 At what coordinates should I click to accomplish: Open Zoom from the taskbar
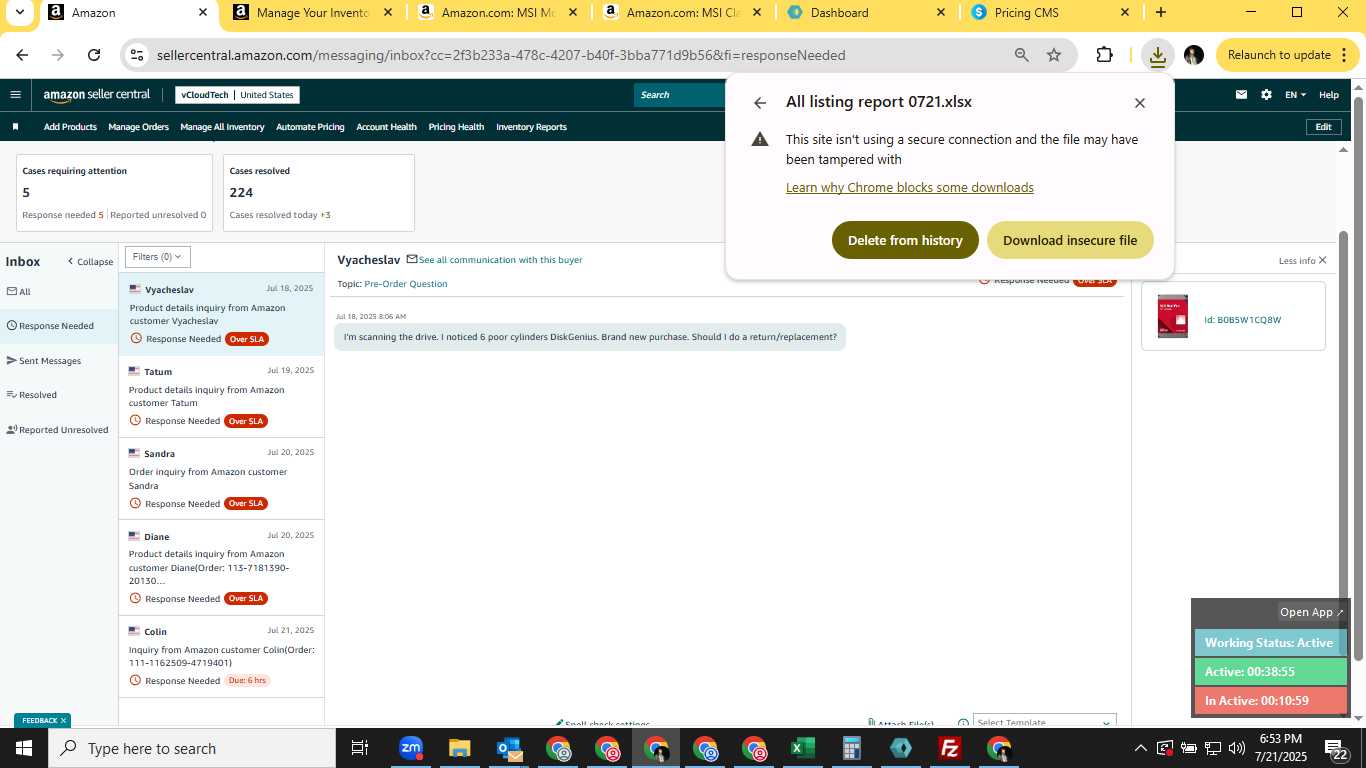coord(410,748)
